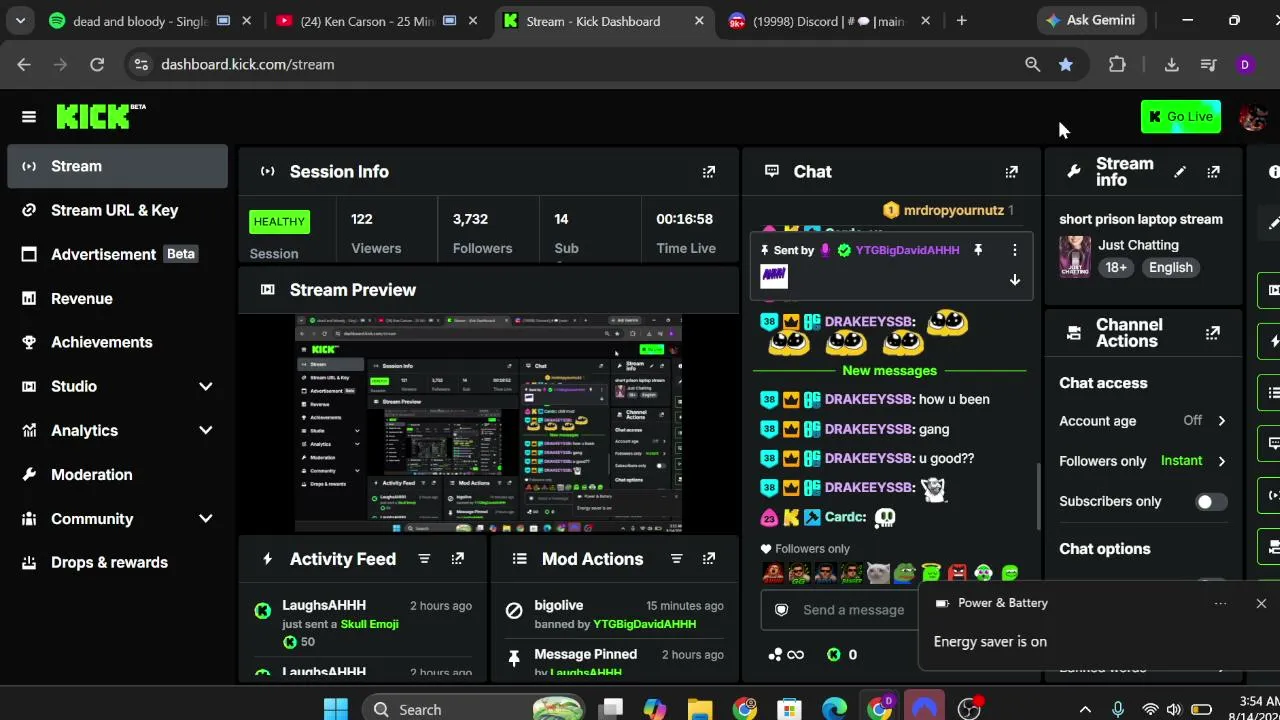Click the Go Live button
The image size is (1280, 720).
(1181, 117)
